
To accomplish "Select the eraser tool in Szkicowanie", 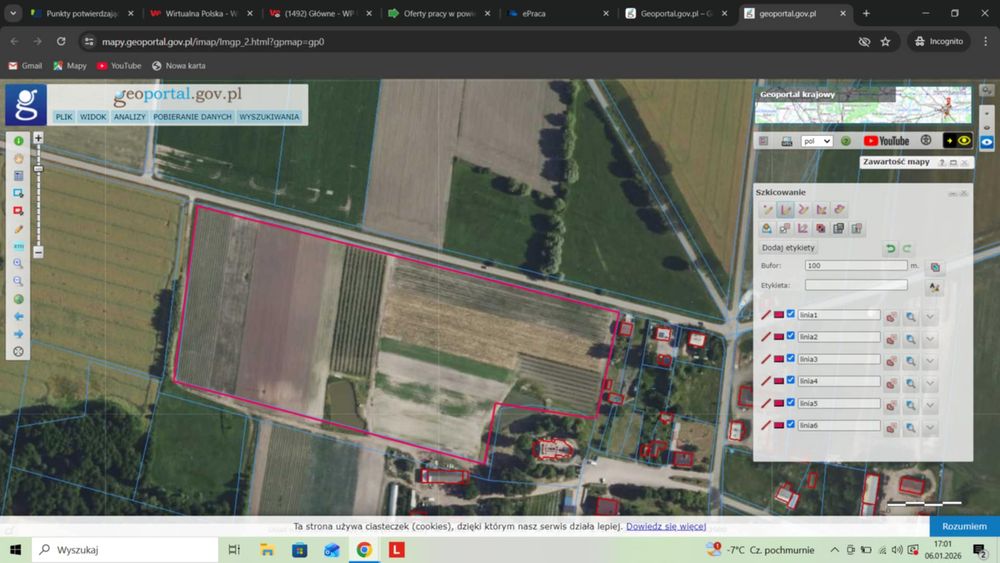I will point(839,210).
